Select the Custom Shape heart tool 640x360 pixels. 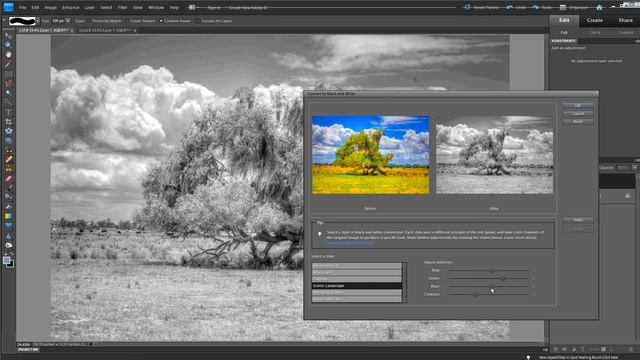(8, 226)
